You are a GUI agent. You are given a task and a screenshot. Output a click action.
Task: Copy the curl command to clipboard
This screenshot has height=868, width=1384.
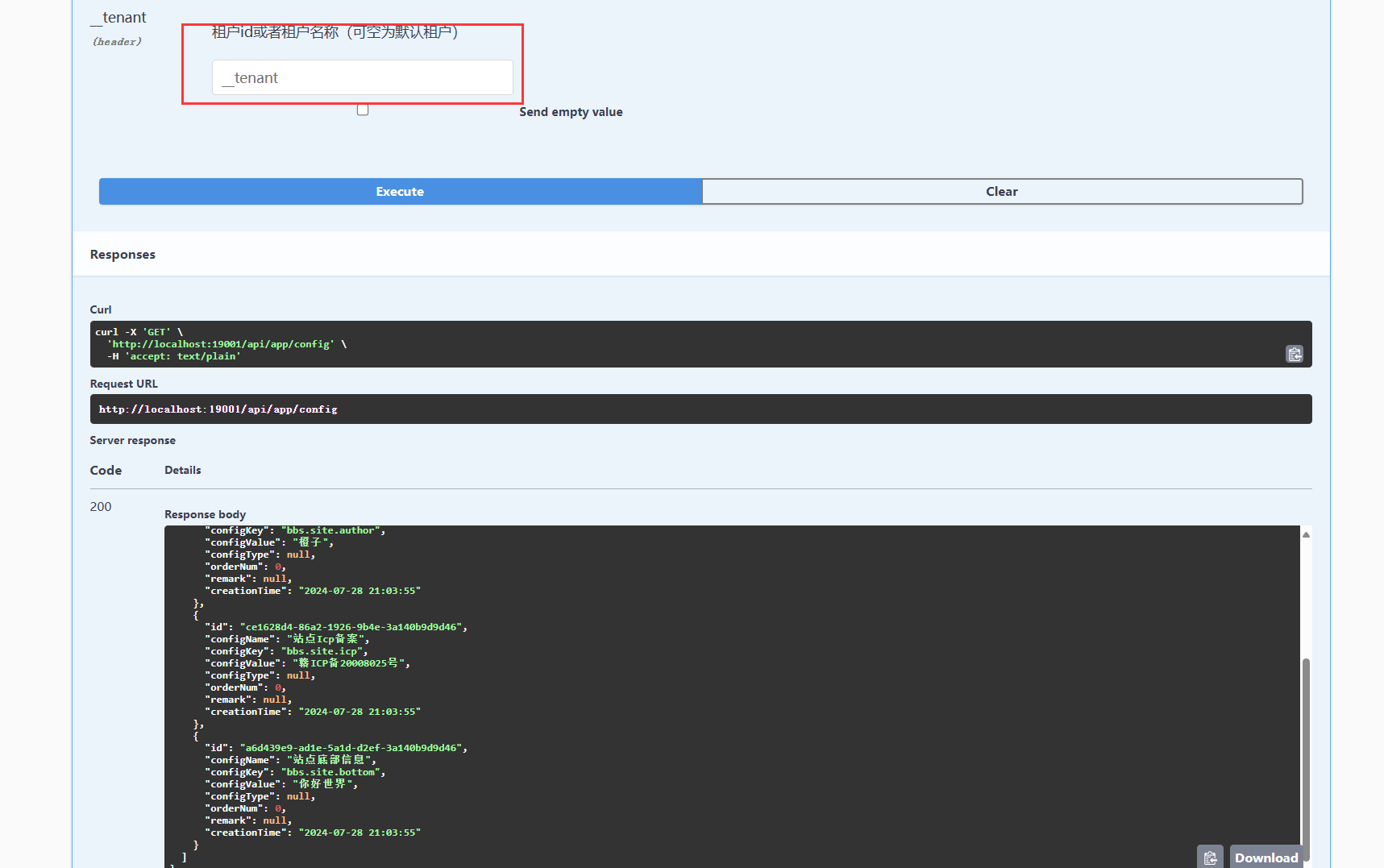pos(1294,355)
